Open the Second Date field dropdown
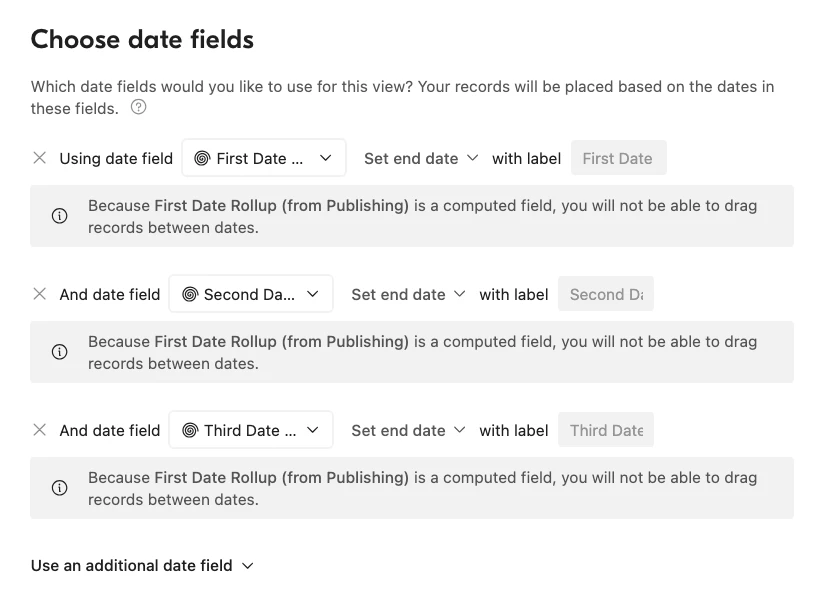Image resolution: width=813 pixels, height=590 pixels. pyautogui.click(x=251, y=294)
